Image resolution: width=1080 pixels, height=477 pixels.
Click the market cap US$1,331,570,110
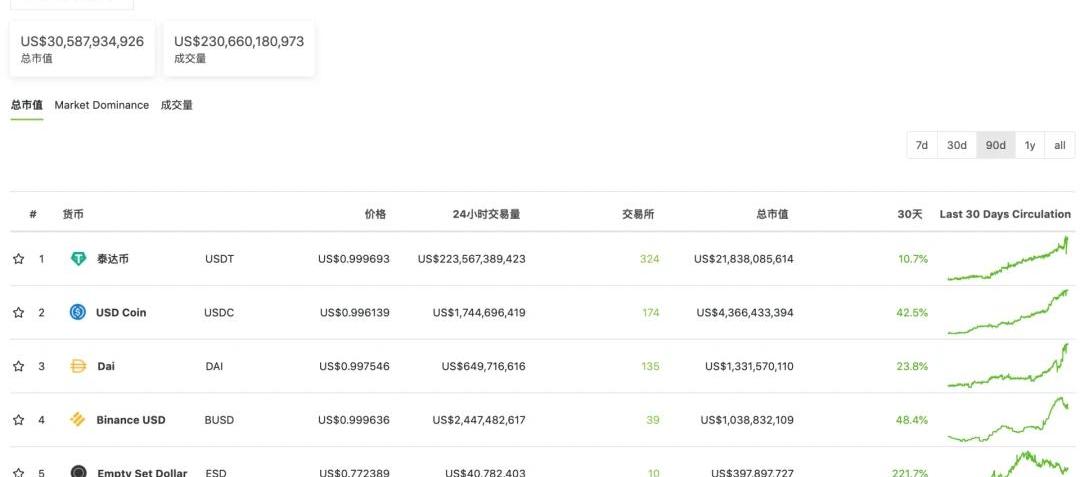749,366
